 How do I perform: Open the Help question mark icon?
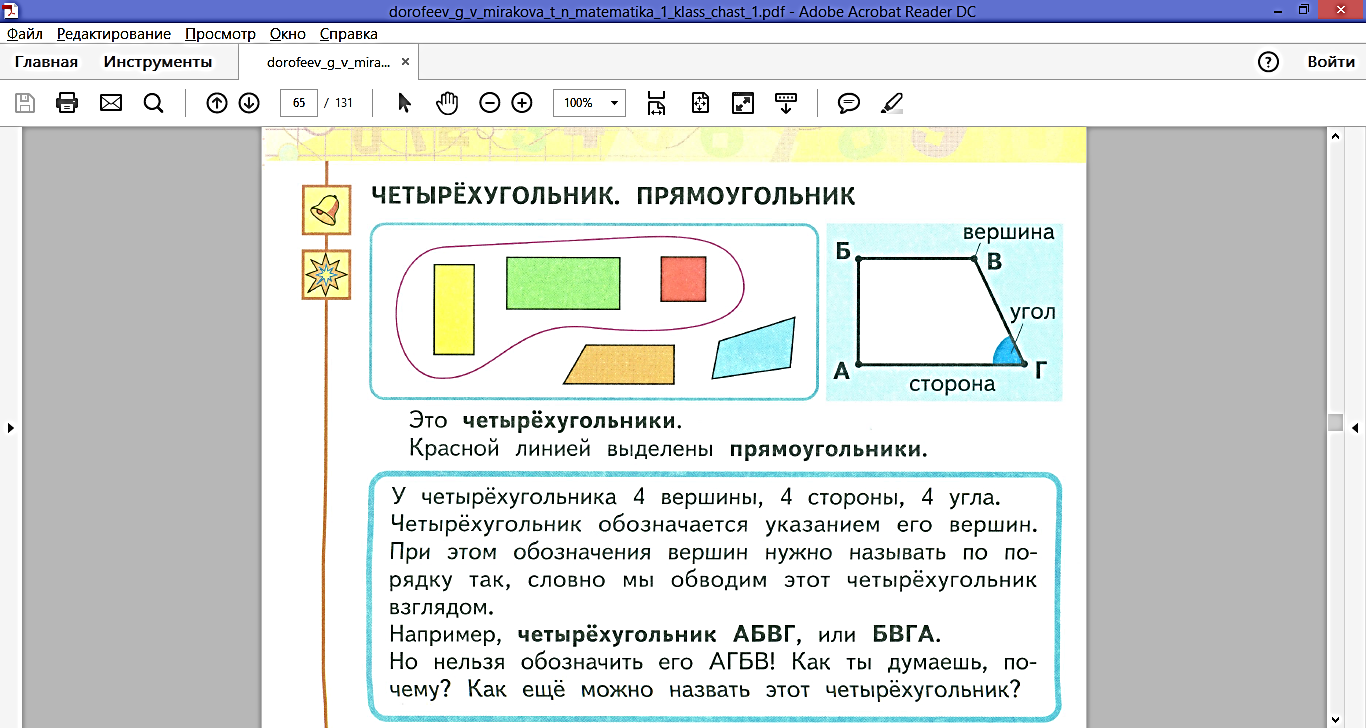click(1268, 62)
